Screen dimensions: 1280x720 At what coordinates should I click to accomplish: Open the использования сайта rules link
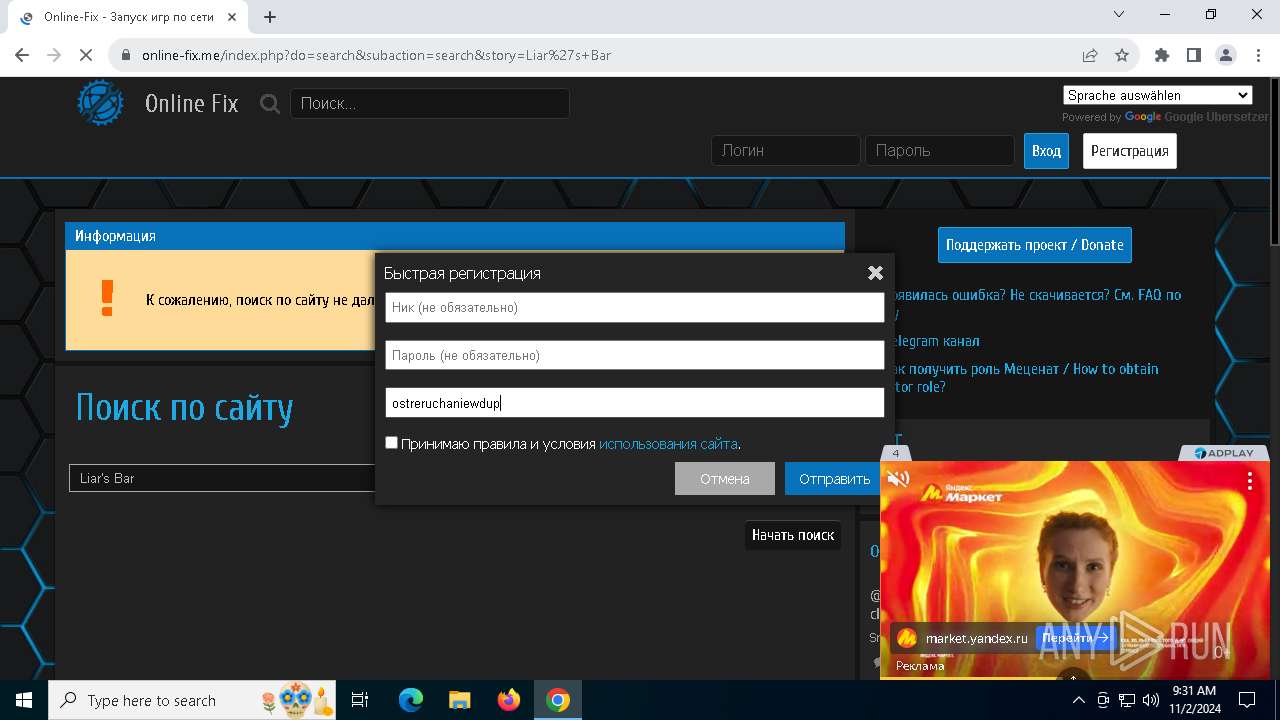coord(668,444)
